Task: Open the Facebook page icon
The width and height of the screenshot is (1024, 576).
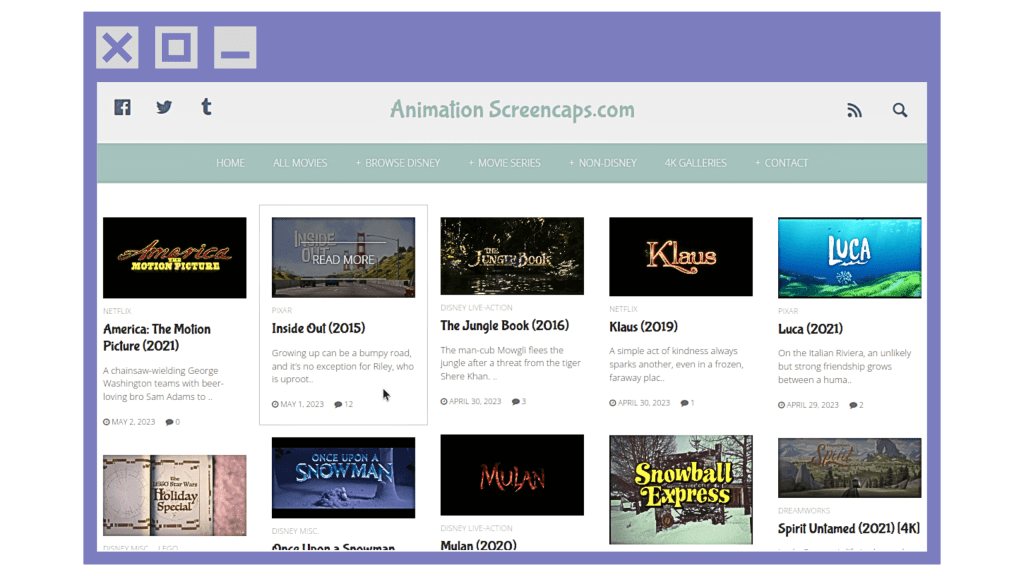Action: (x=122, y=107)
